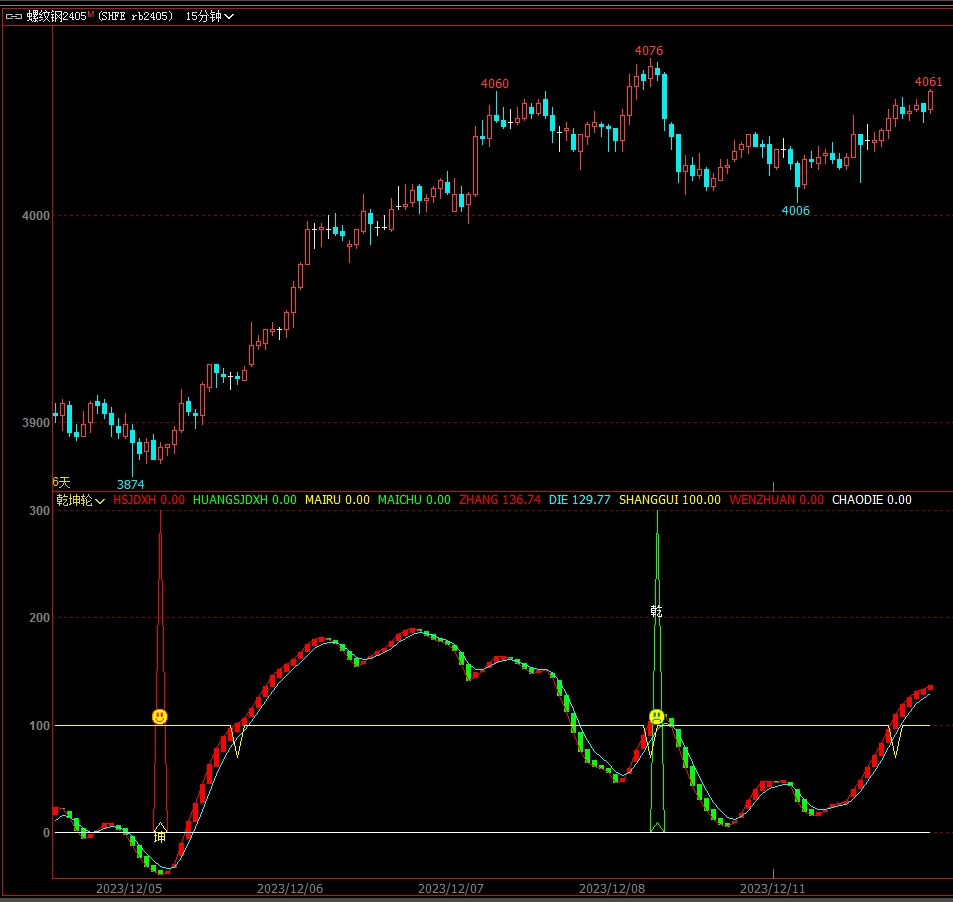Click the 3874 low price label

[x=130, y=484]
